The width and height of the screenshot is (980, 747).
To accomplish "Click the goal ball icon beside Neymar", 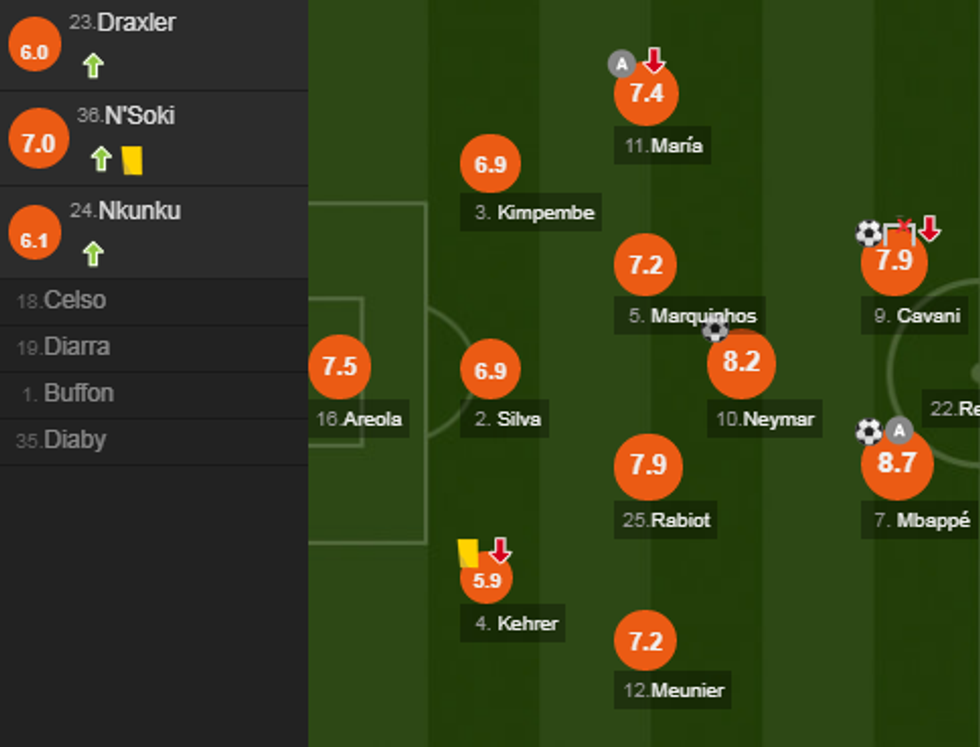I will [714, 329].
